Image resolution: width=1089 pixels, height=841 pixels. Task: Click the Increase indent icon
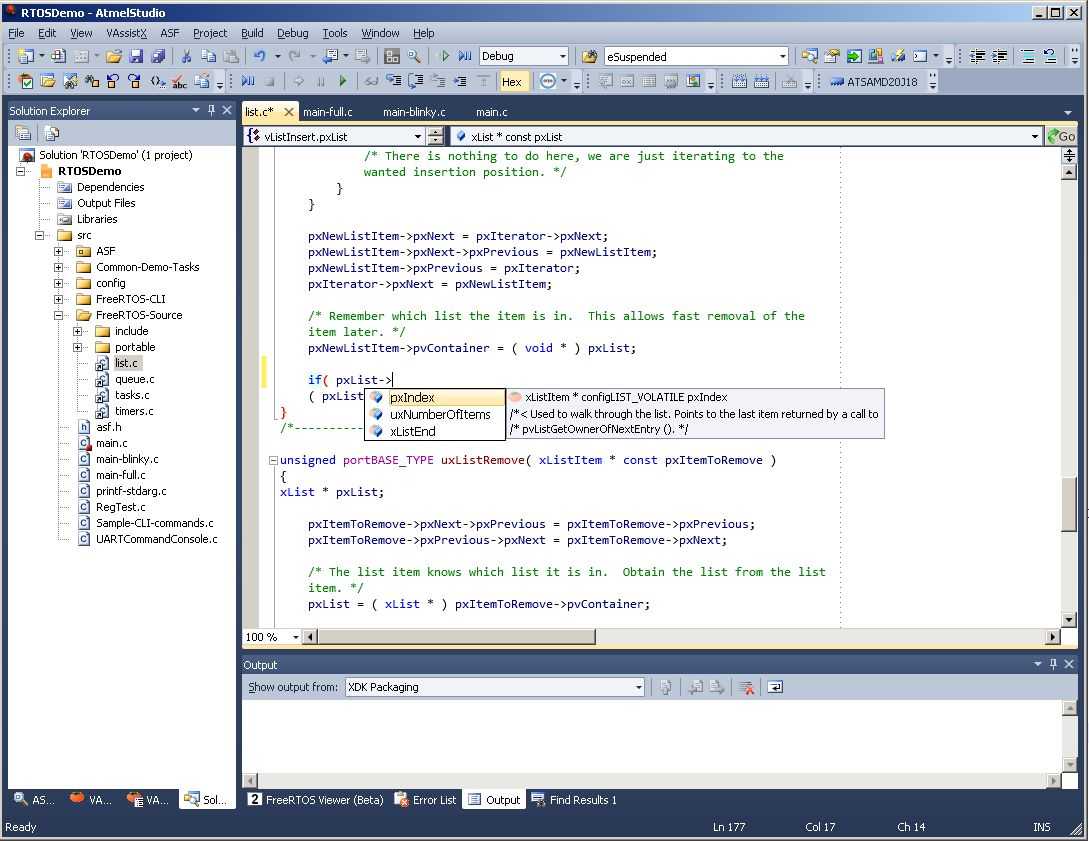(999, 56)
